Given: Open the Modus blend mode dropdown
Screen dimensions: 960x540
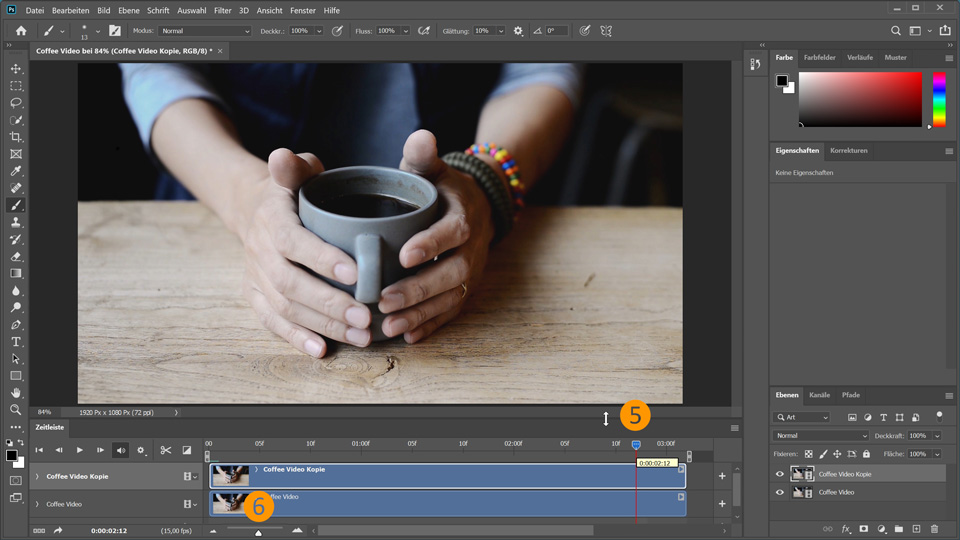Looking at the screenshot, I should click(x=204, y=31).
